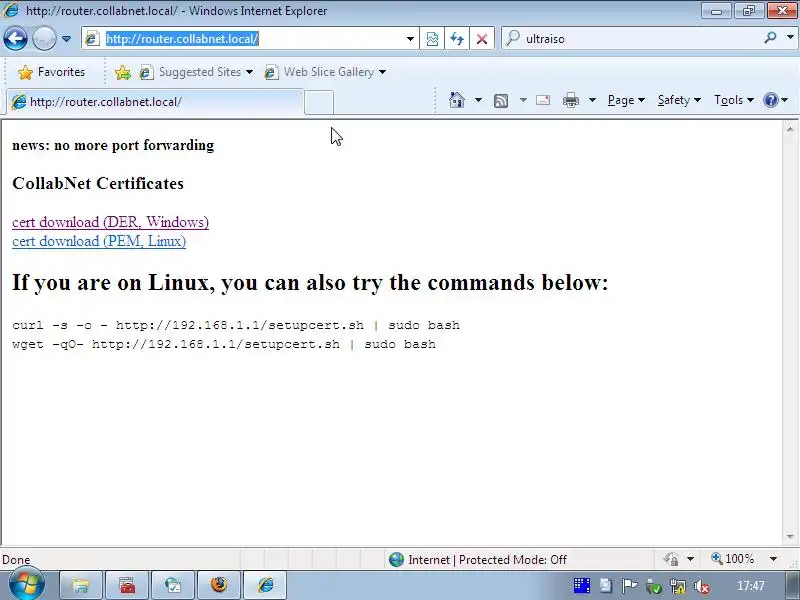The image size is (800, 600).
Task: Open Suggested Sites in favorites bar
Action: click(x=196, y=72)
